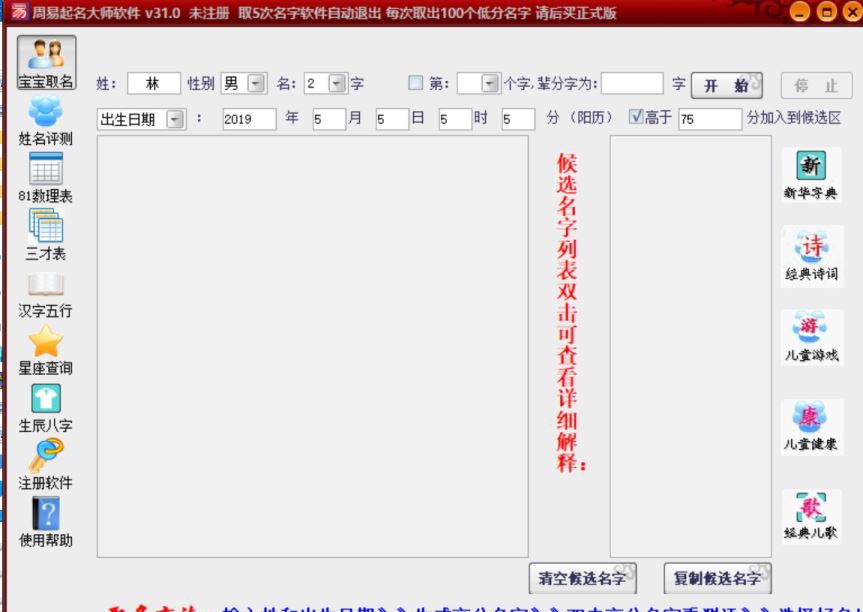Open 儿童游戏 games icon
863x612 pixels.
(x=811, y=337)
